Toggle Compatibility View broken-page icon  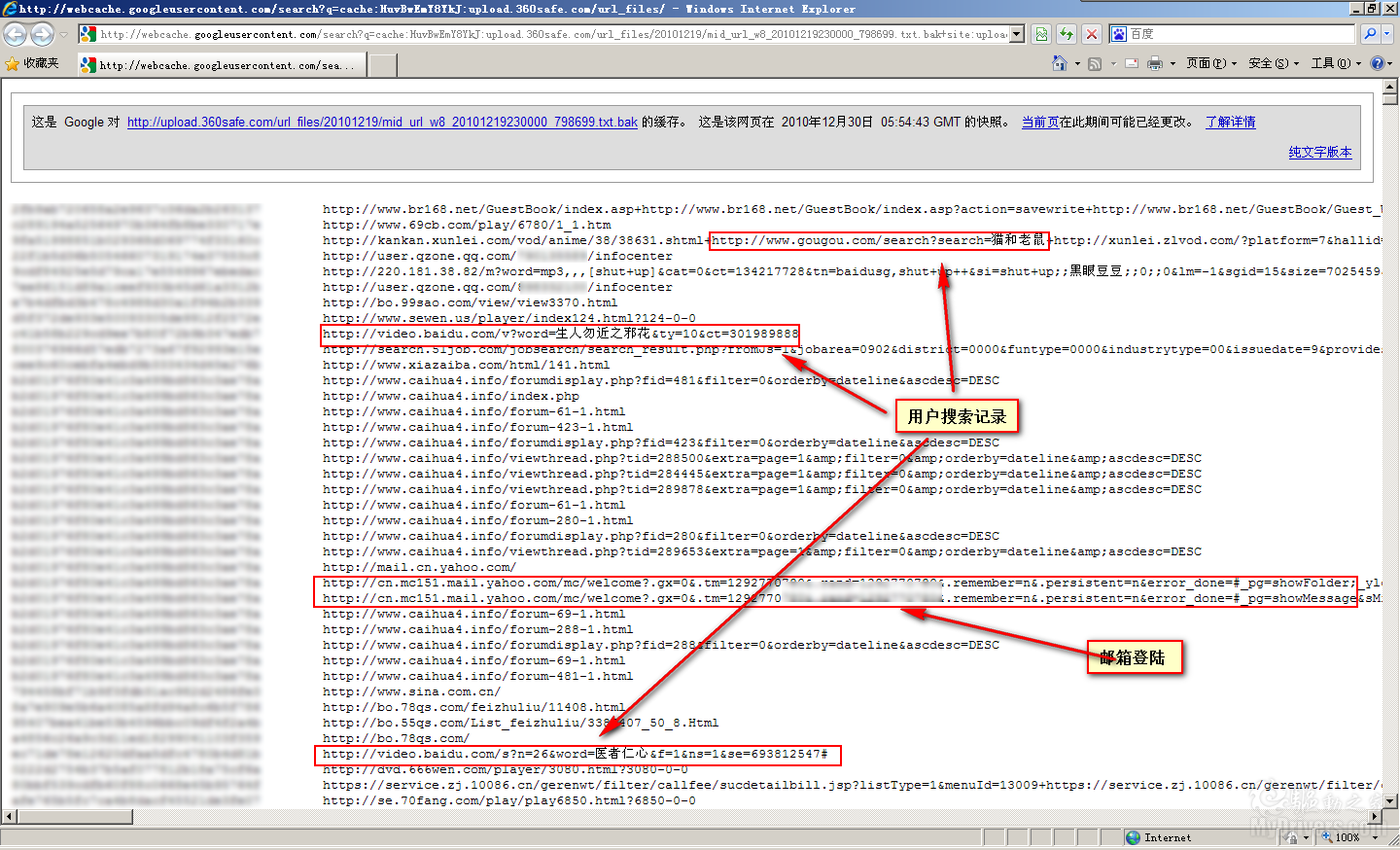click(x=1041, y=34)
